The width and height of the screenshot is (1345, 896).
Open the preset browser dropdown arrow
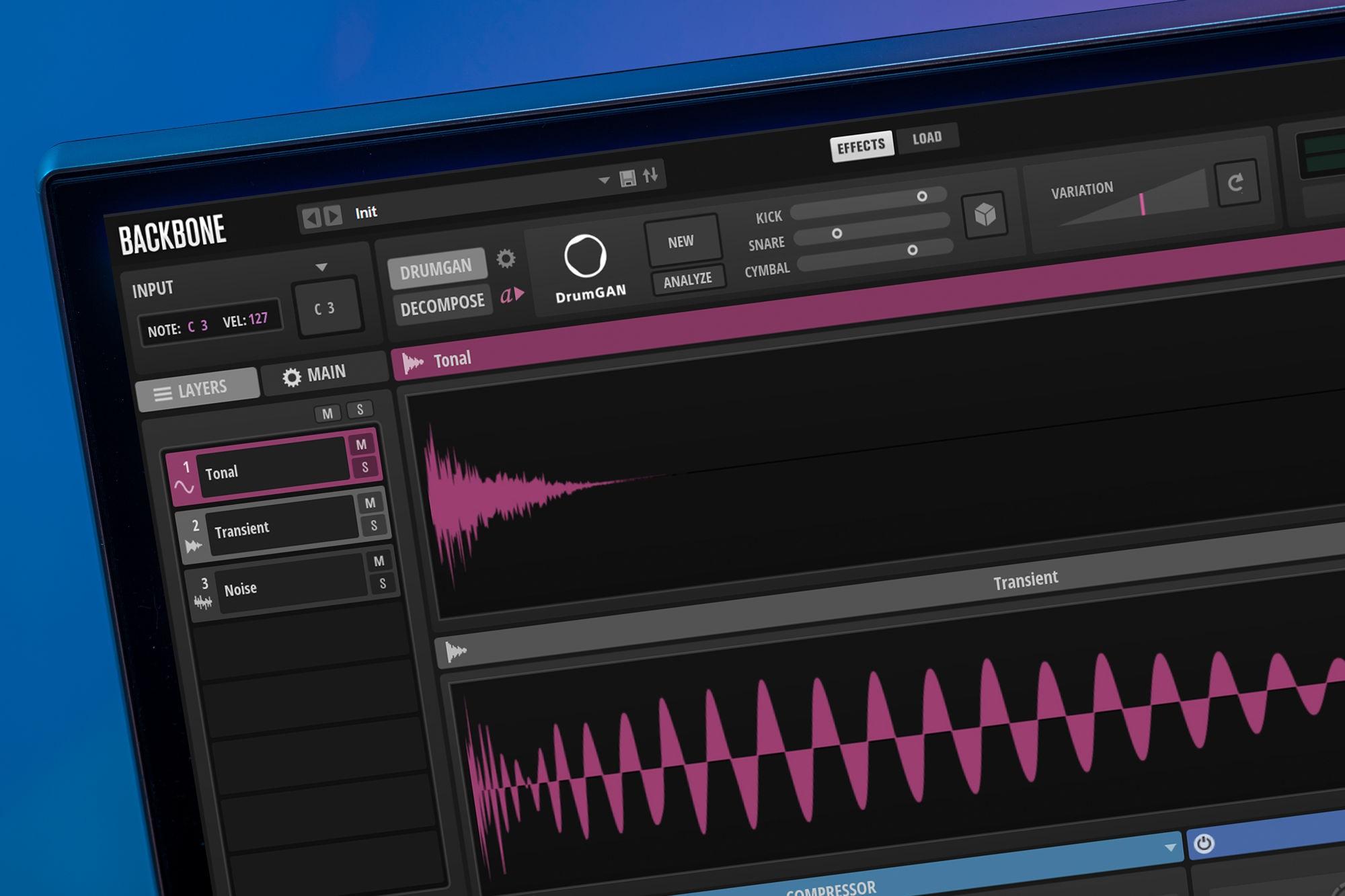[603, 180]
